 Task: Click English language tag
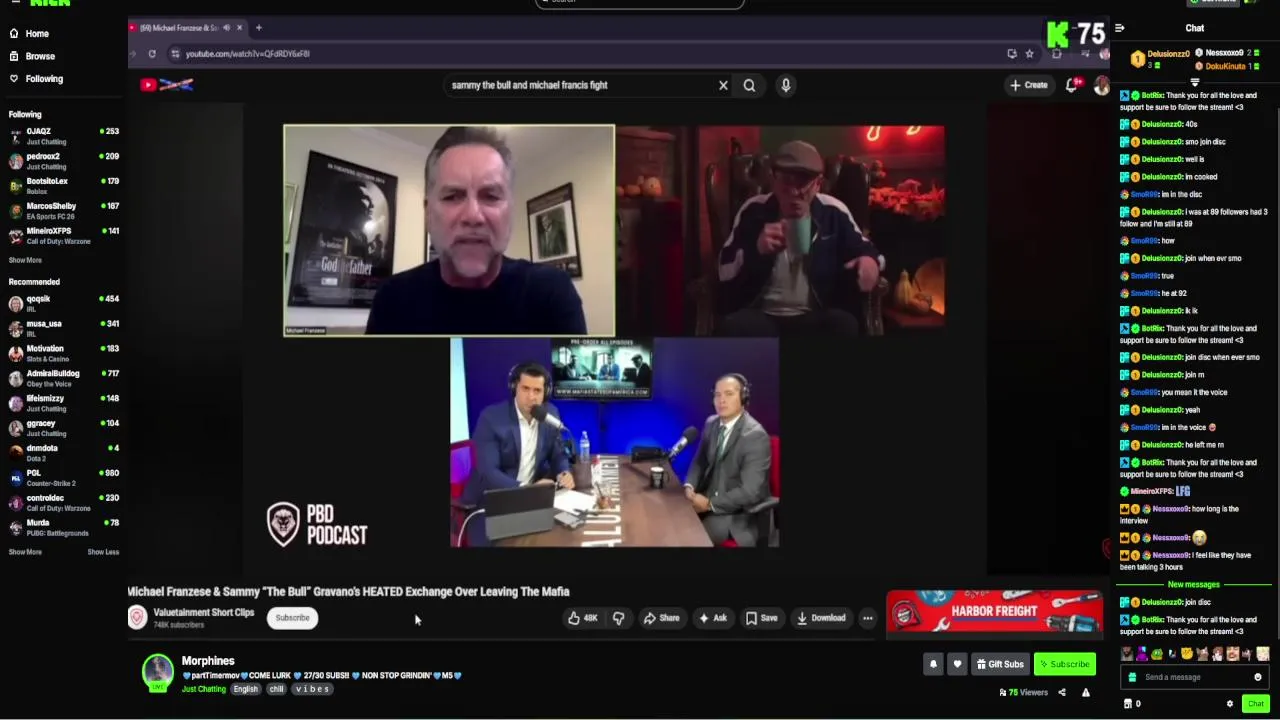(246, 689)
